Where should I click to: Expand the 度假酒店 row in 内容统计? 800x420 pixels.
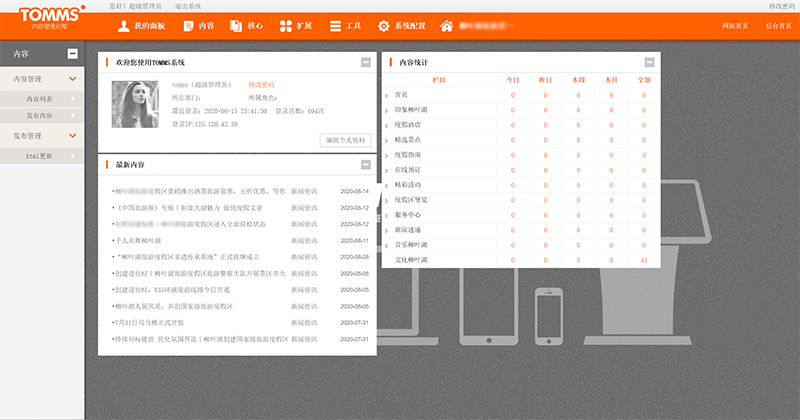[388, 125]
